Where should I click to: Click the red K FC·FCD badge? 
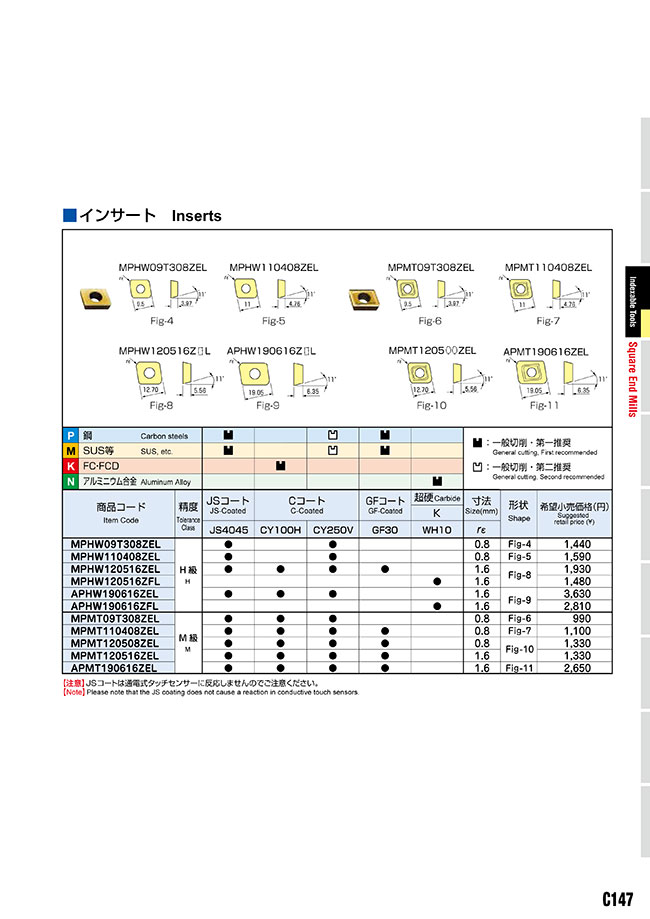coord(70,466)
